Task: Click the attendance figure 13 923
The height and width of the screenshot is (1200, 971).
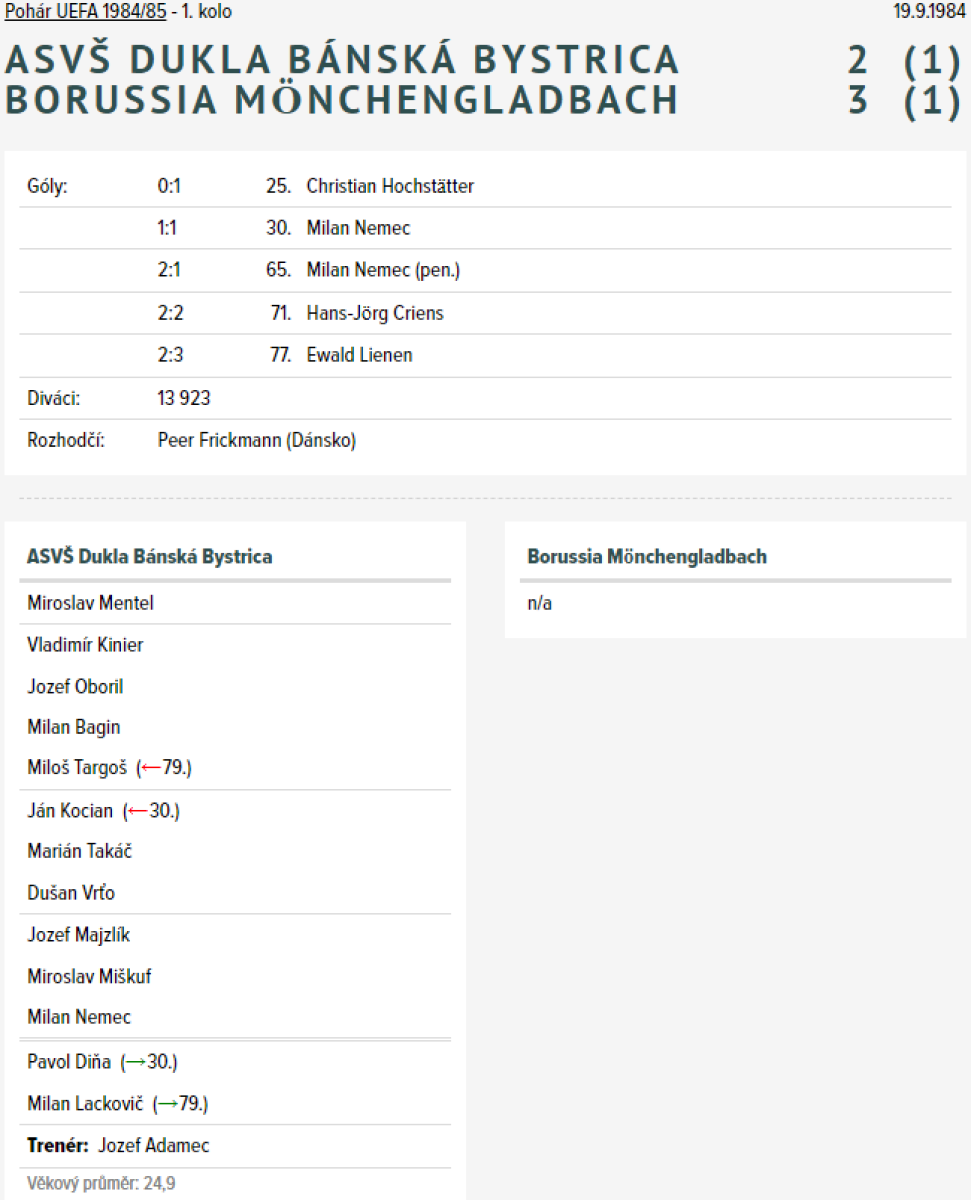Action: (x=184, y=398)
